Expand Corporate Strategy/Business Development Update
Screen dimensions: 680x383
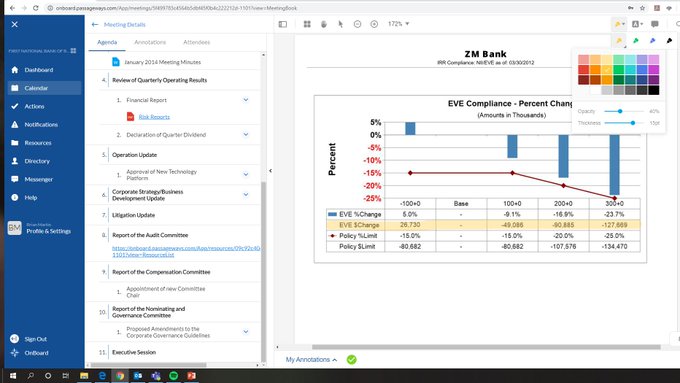(246, 194)
